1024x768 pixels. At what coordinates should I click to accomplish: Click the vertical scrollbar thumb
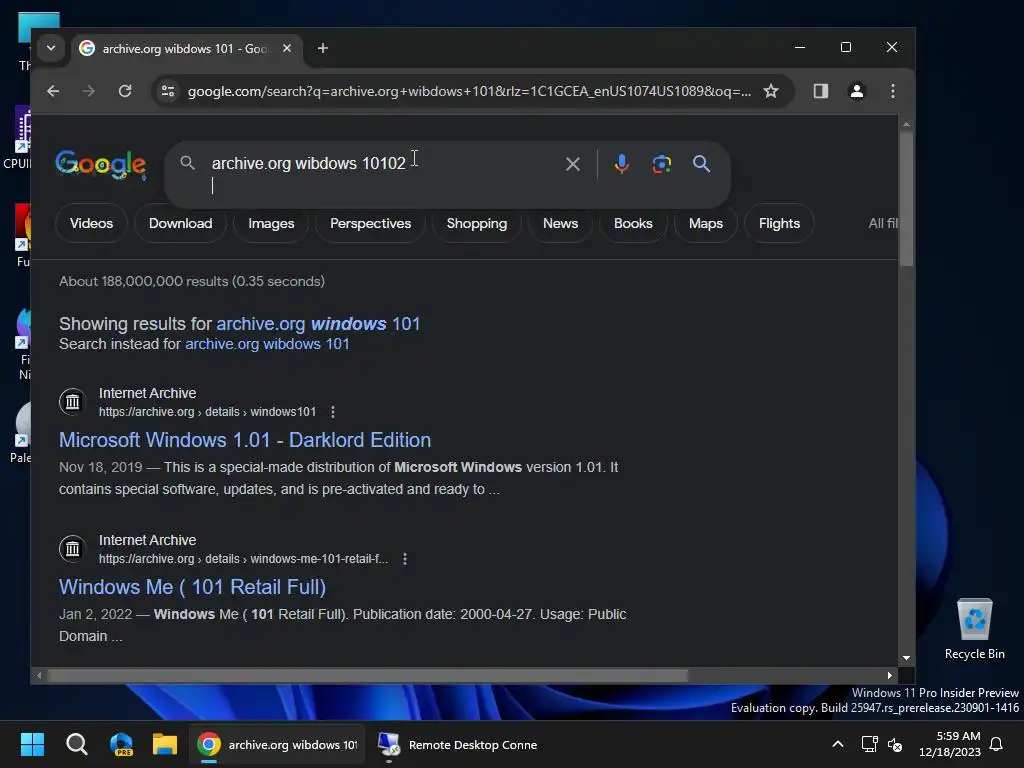[x=906, y=198]
